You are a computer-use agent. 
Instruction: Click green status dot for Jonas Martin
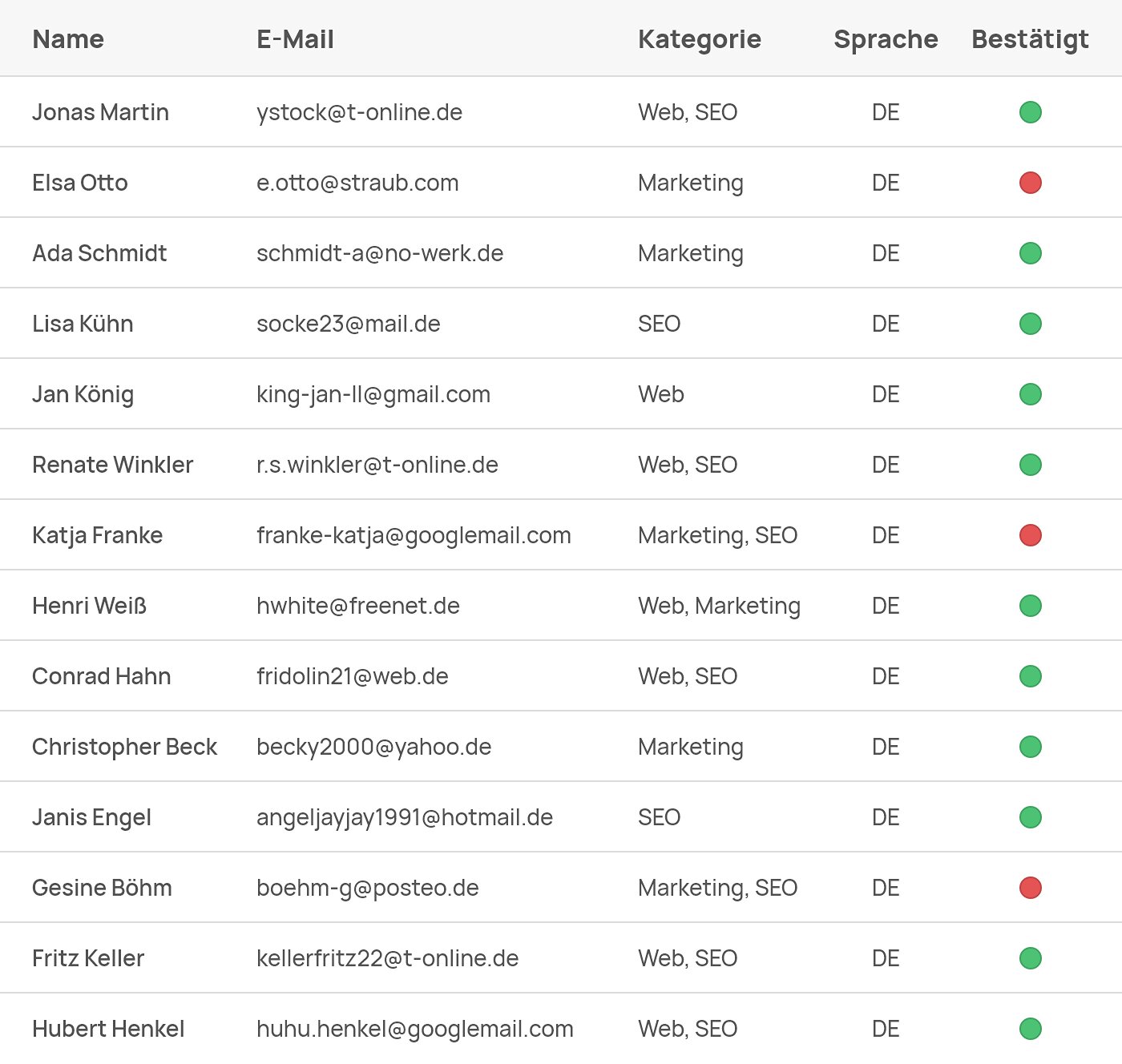pos(1030,112)
